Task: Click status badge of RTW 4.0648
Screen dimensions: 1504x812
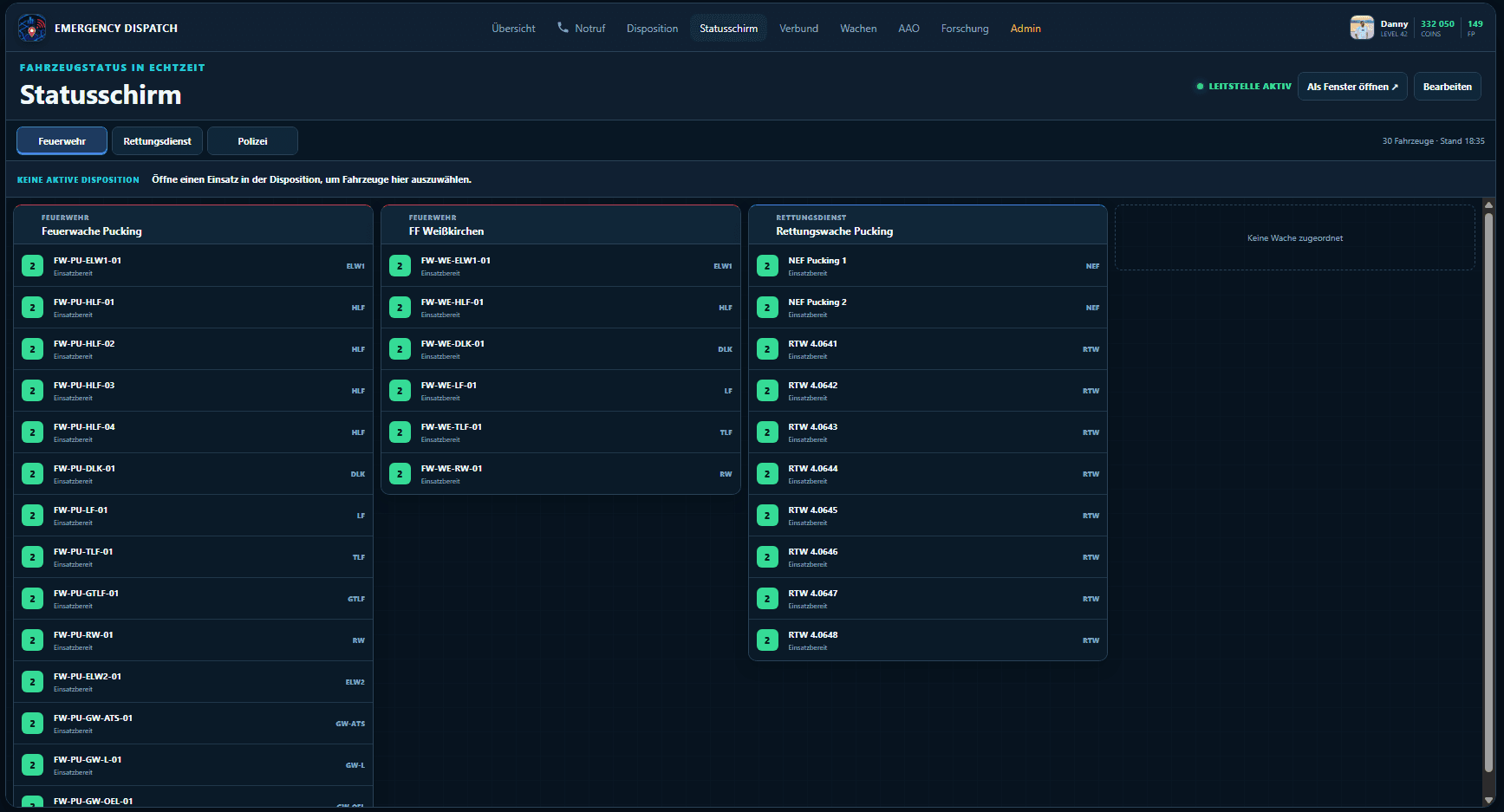Action: pyautogui.click(x=767, y=640)
